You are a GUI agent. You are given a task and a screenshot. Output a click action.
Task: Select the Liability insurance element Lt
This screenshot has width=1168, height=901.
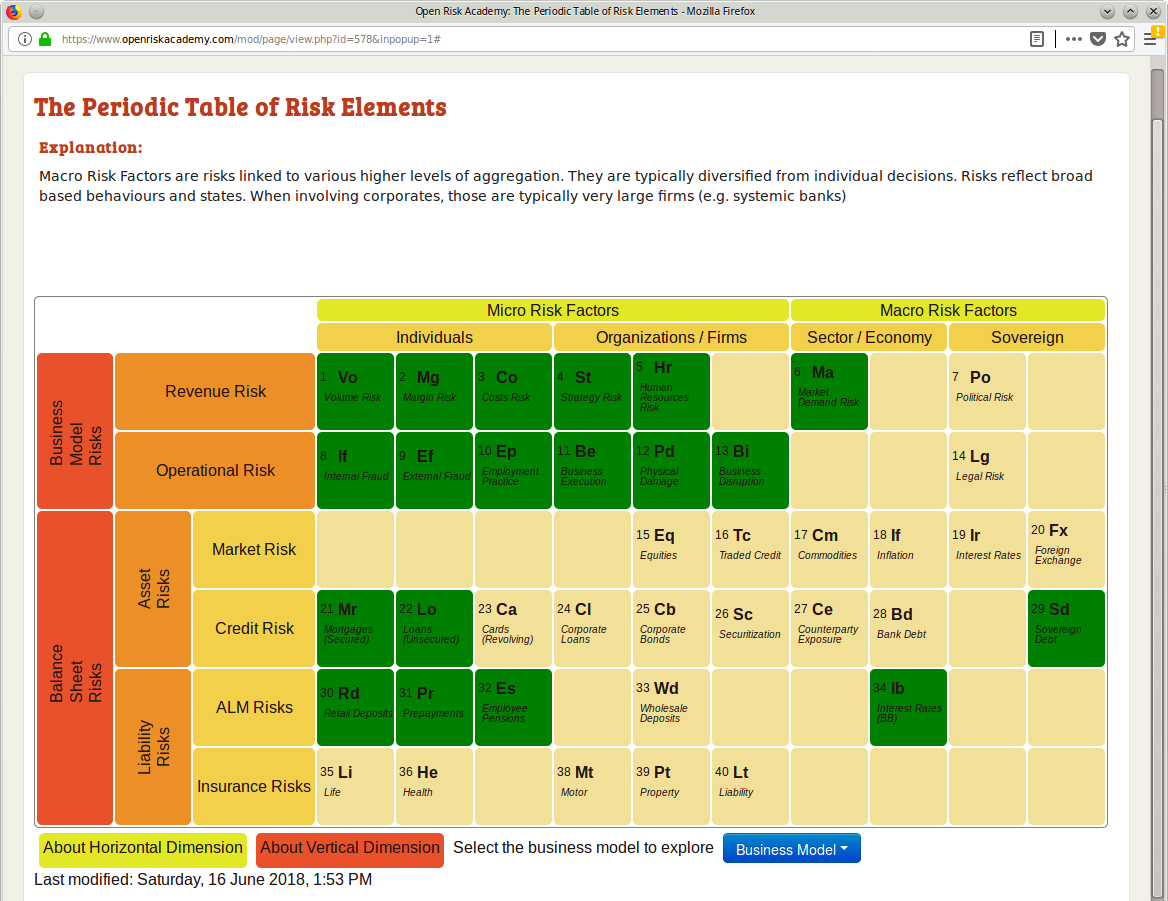750,786
